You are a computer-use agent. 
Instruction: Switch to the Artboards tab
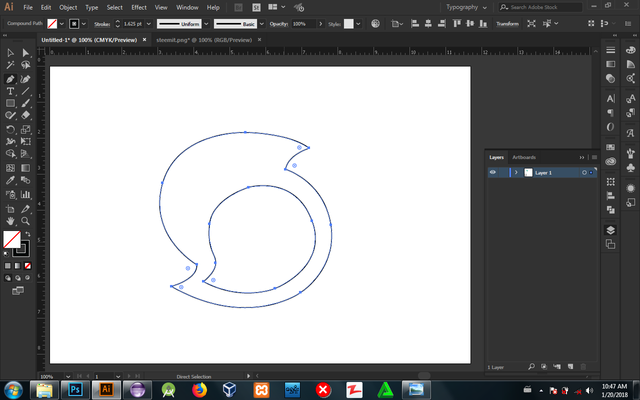click(524, 157)
